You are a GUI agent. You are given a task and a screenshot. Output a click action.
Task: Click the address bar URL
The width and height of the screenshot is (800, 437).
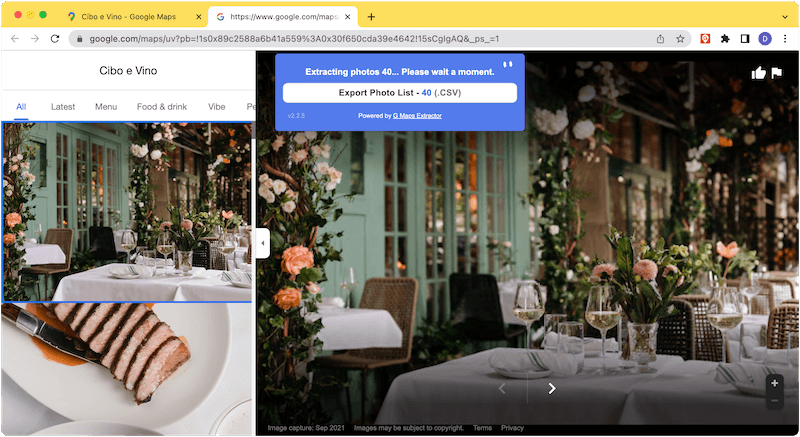tap(294, 39)
